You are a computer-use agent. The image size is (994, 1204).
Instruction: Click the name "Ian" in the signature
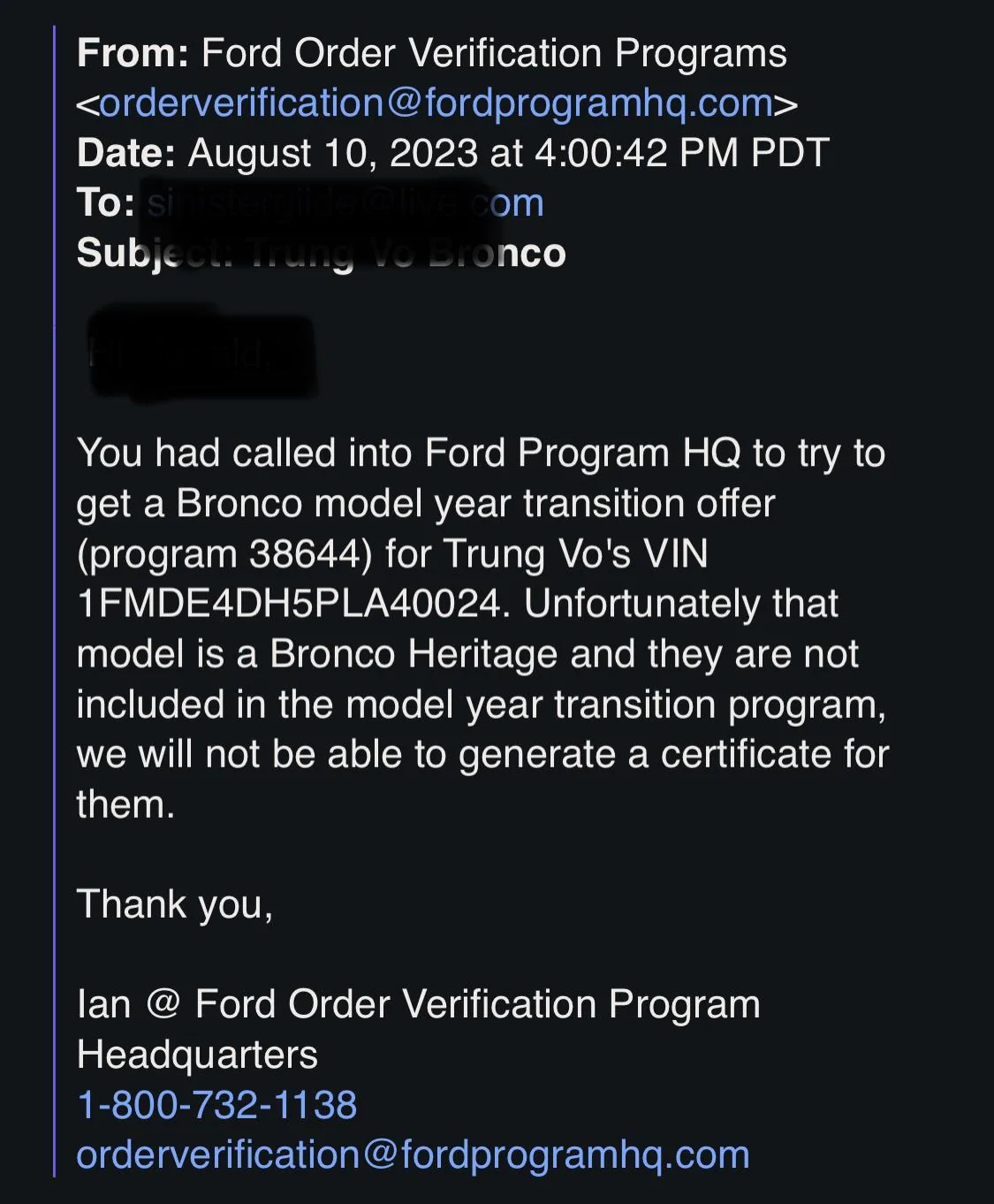[104, 1005]
